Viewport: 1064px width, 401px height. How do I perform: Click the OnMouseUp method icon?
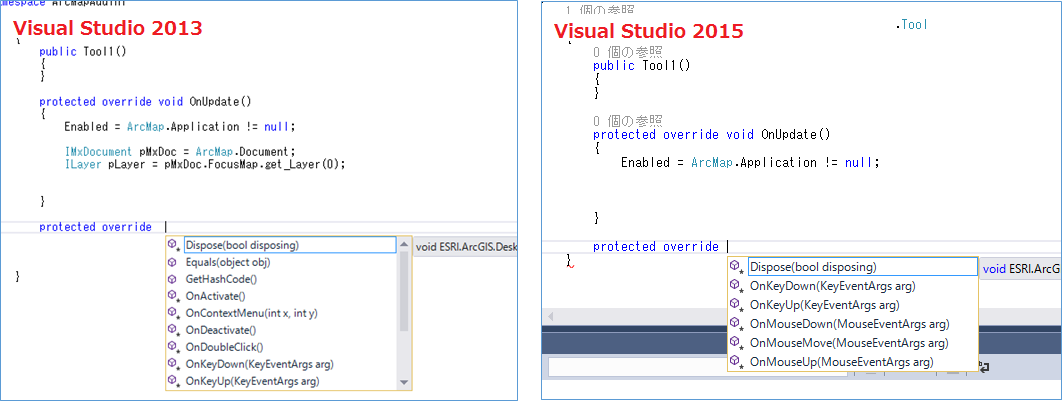[x=735, y=362]
